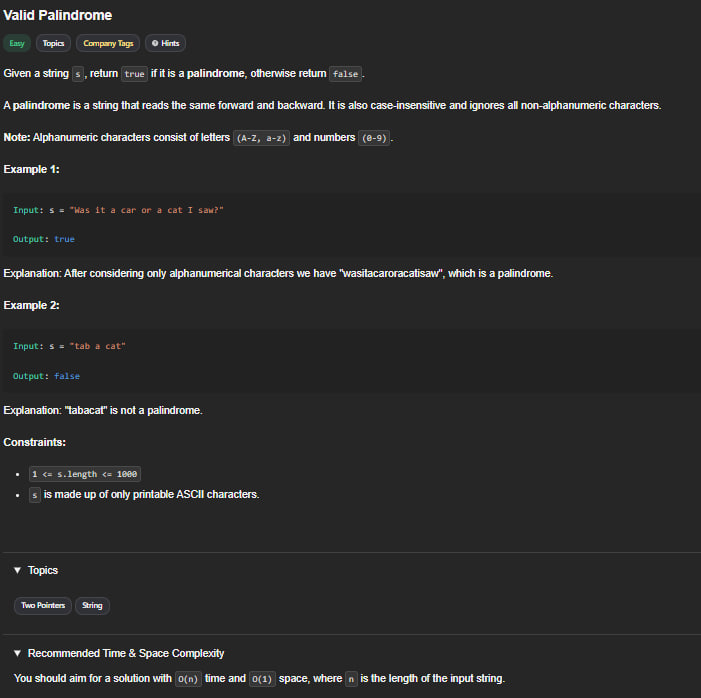Viewport: 701px width, 698px height.
Task: Click the Valid Palindrome title
Action: tap(58, 15)
